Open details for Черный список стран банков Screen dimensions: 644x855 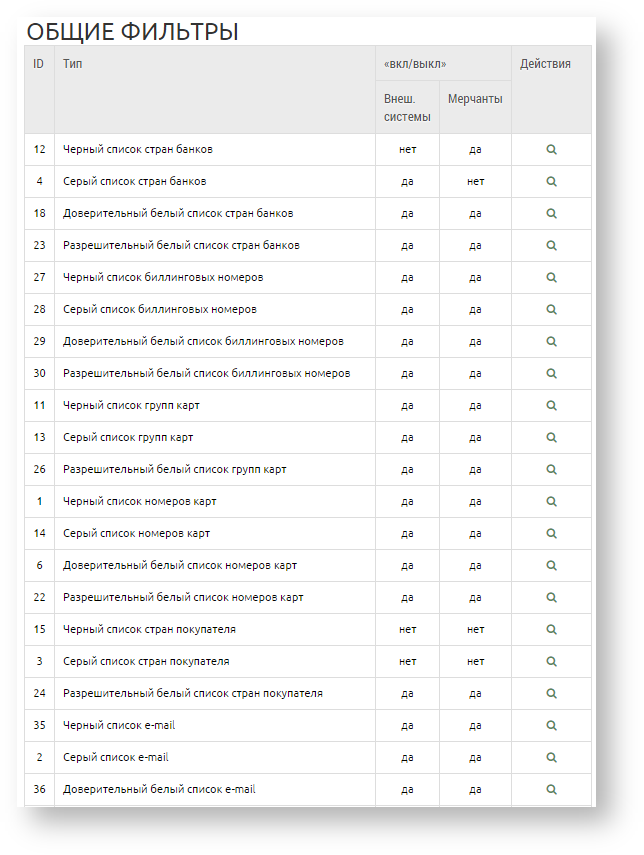tap(551, 150)
